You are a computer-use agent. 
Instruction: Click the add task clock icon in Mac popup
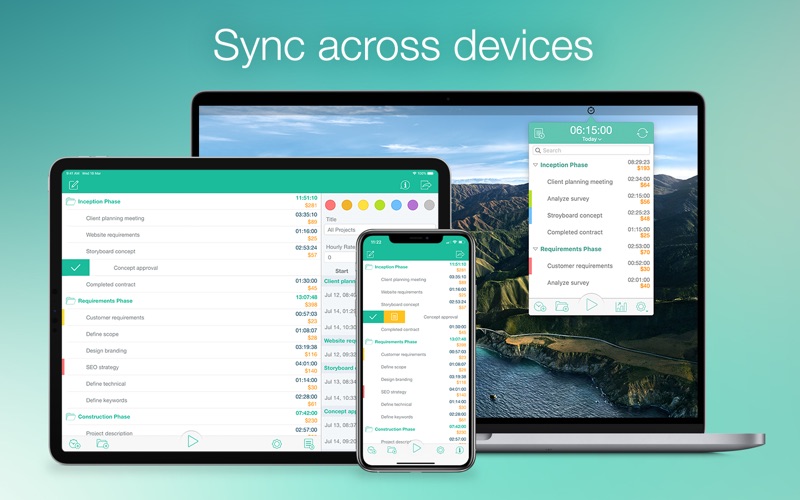pyautogui.click(x=540, y=307)
